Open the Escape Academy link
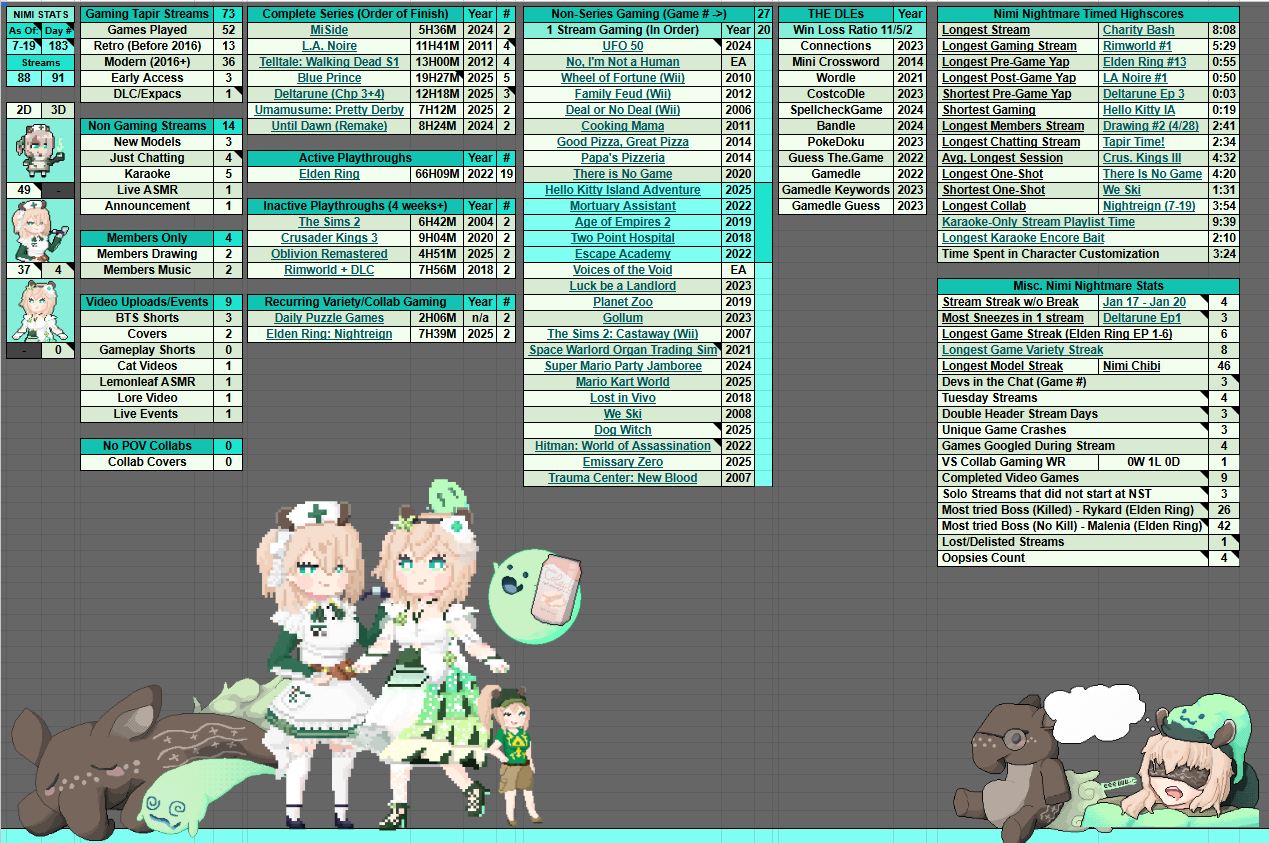1269x843 pixels. [623, 254]
